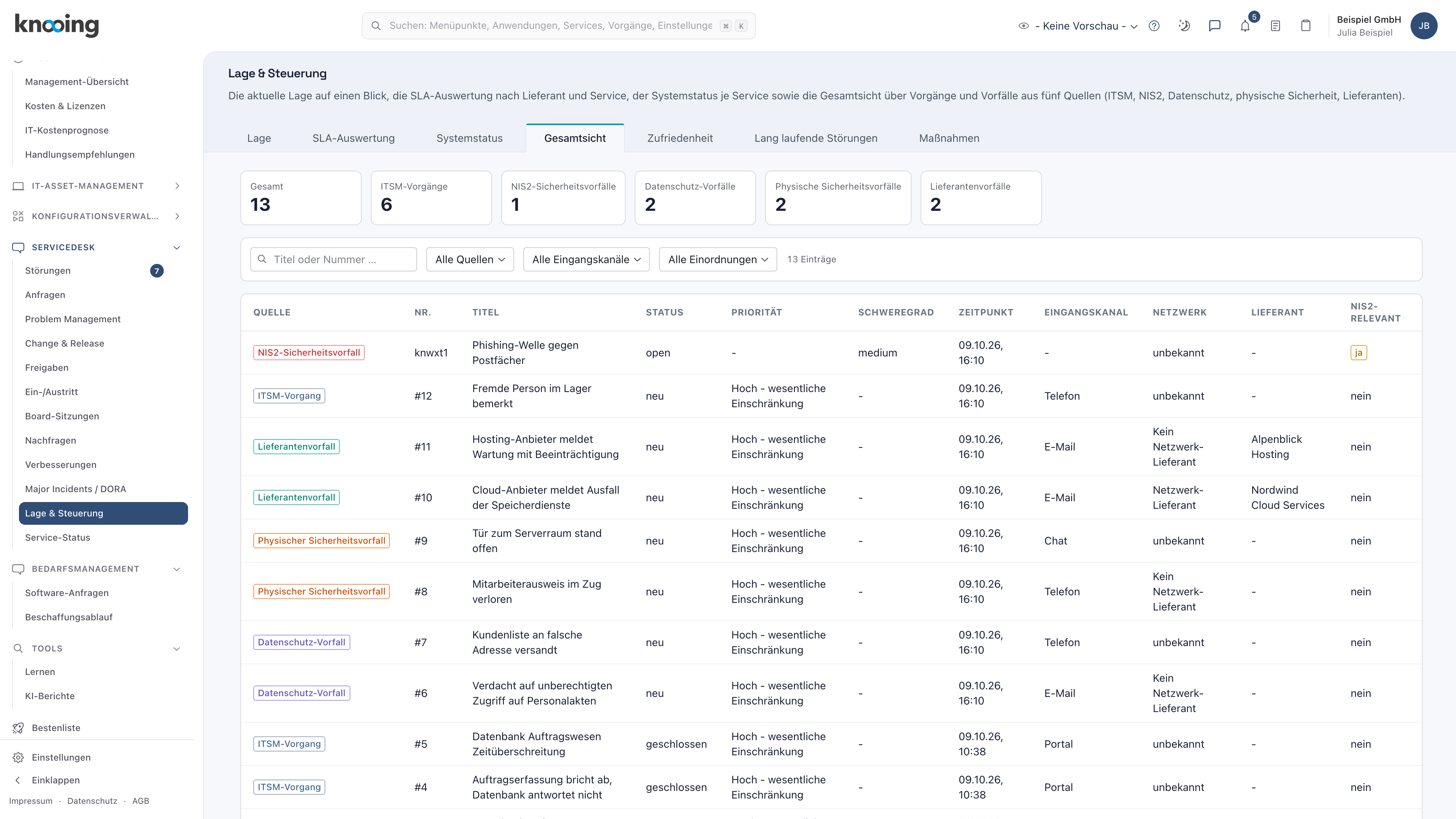Viewport: 1456px width, 819px height.
Task: Click the Einstellungen gear icon
Action: point(18,758)
